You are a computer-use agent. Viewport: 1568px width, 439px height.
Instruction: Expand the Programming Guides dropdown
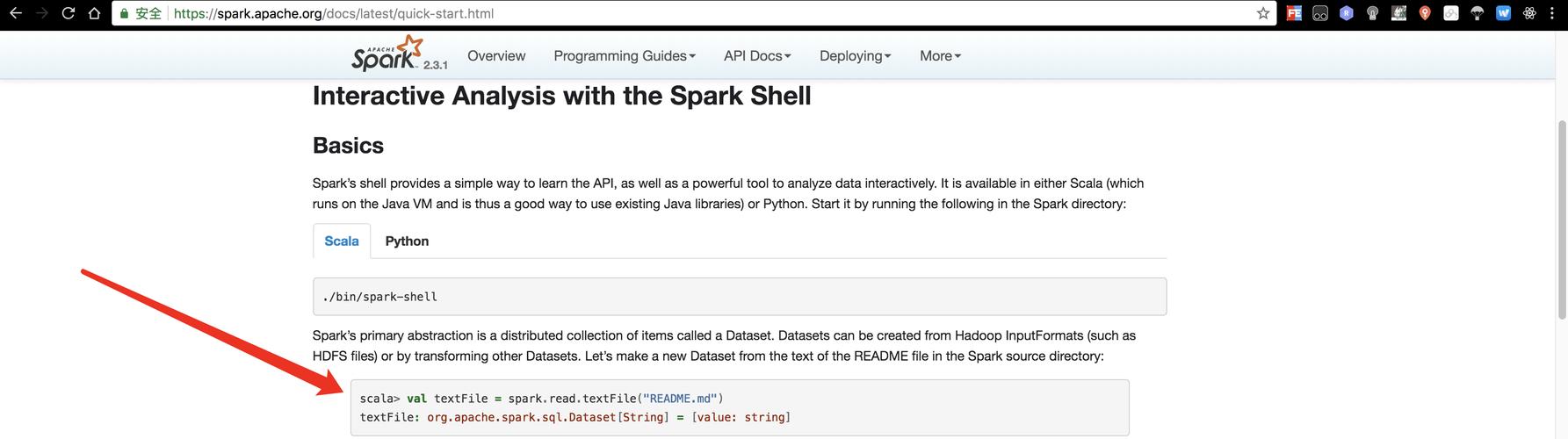tap(625, 55)
